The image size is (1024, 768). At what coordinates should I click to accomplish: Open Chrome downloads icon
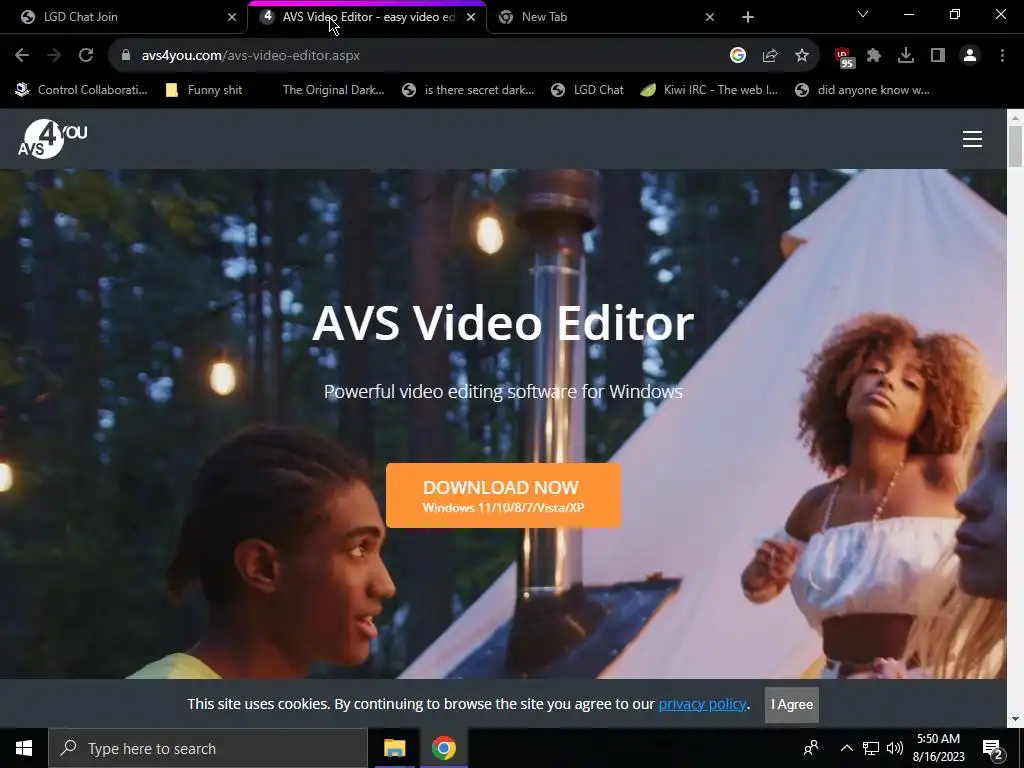[906, 56]
